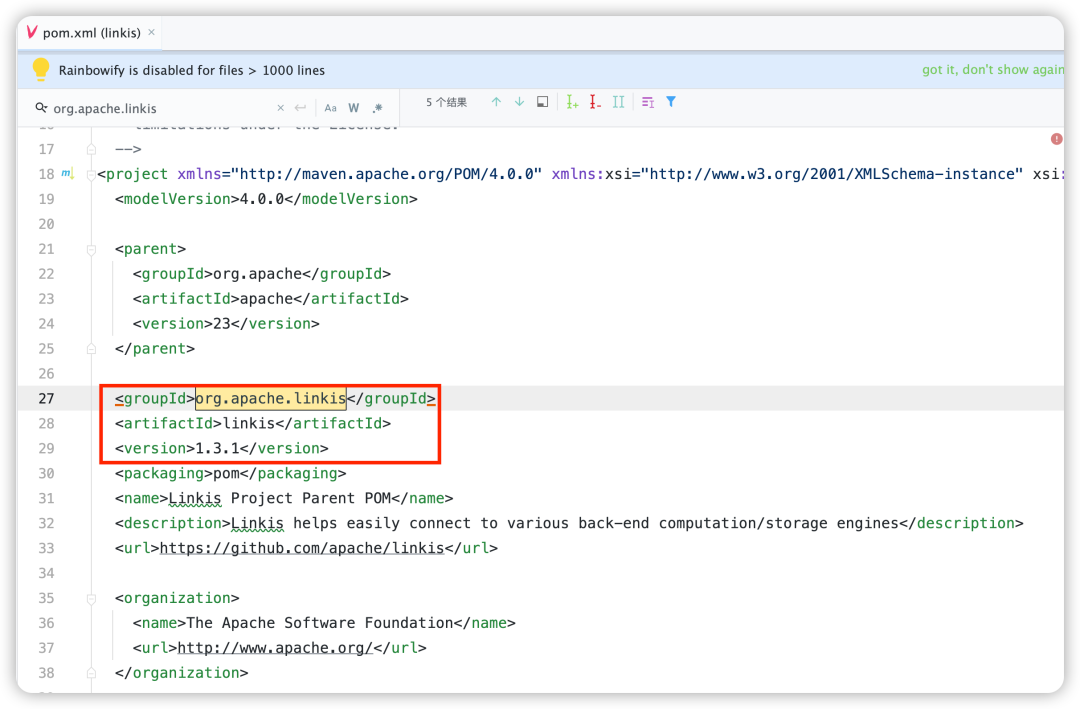Click the yellow light bulb notification icon
The image size is (1080, 709).
click(41, 70)
